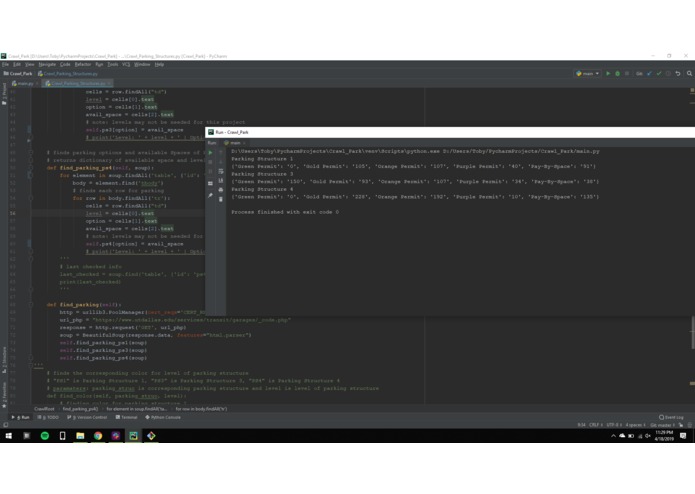Open the Help menu
The height and width of the screenshot is (494, 695).
[x=160, y=65]
